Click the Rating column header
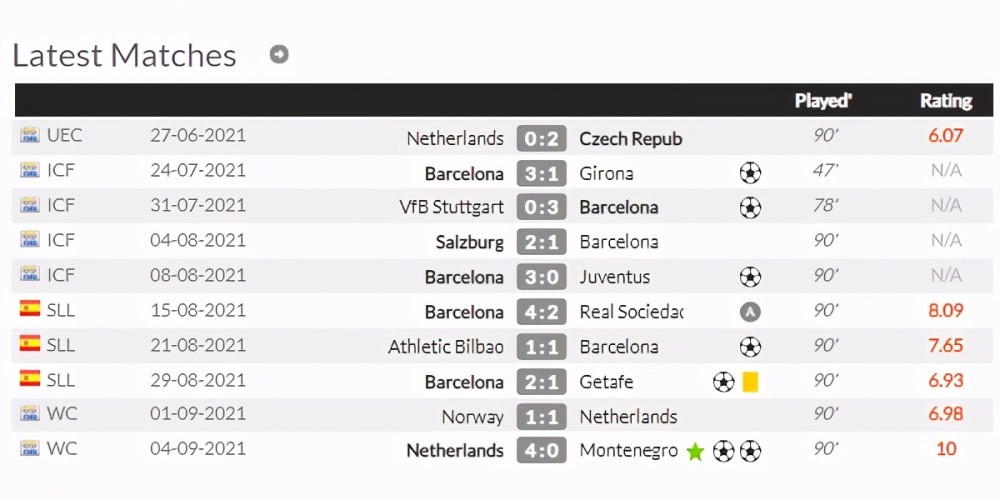Viewport: 1000px width, 500px height. click(946, 101)
